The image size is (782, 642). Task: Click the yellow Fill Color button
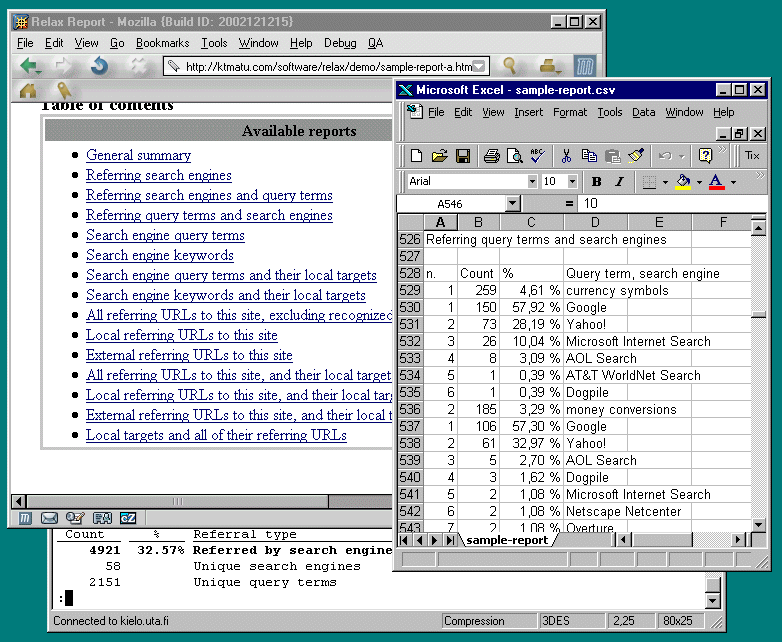click(683, 182)
